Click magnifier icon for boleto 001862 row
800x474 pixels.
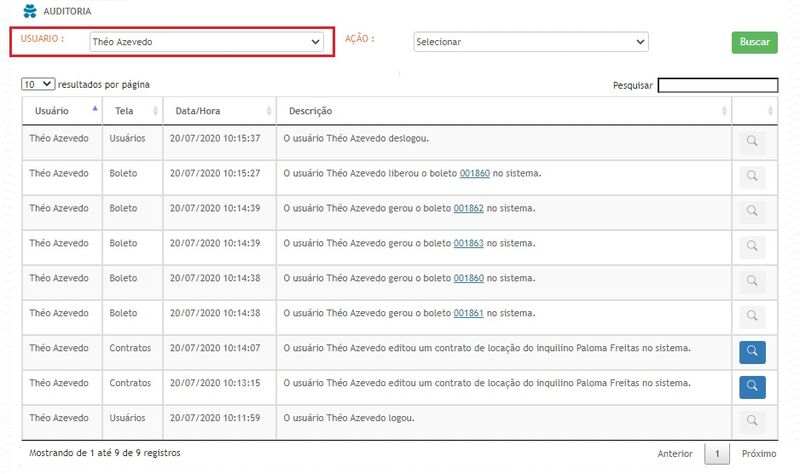click(752, 212)
